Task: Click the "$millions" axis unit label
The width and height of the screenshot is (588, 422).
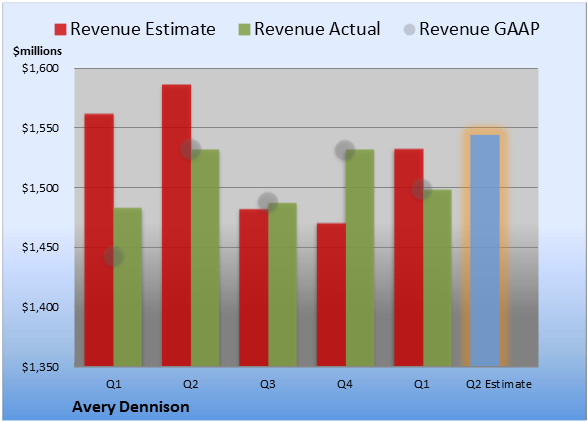Action: [38, 51]
